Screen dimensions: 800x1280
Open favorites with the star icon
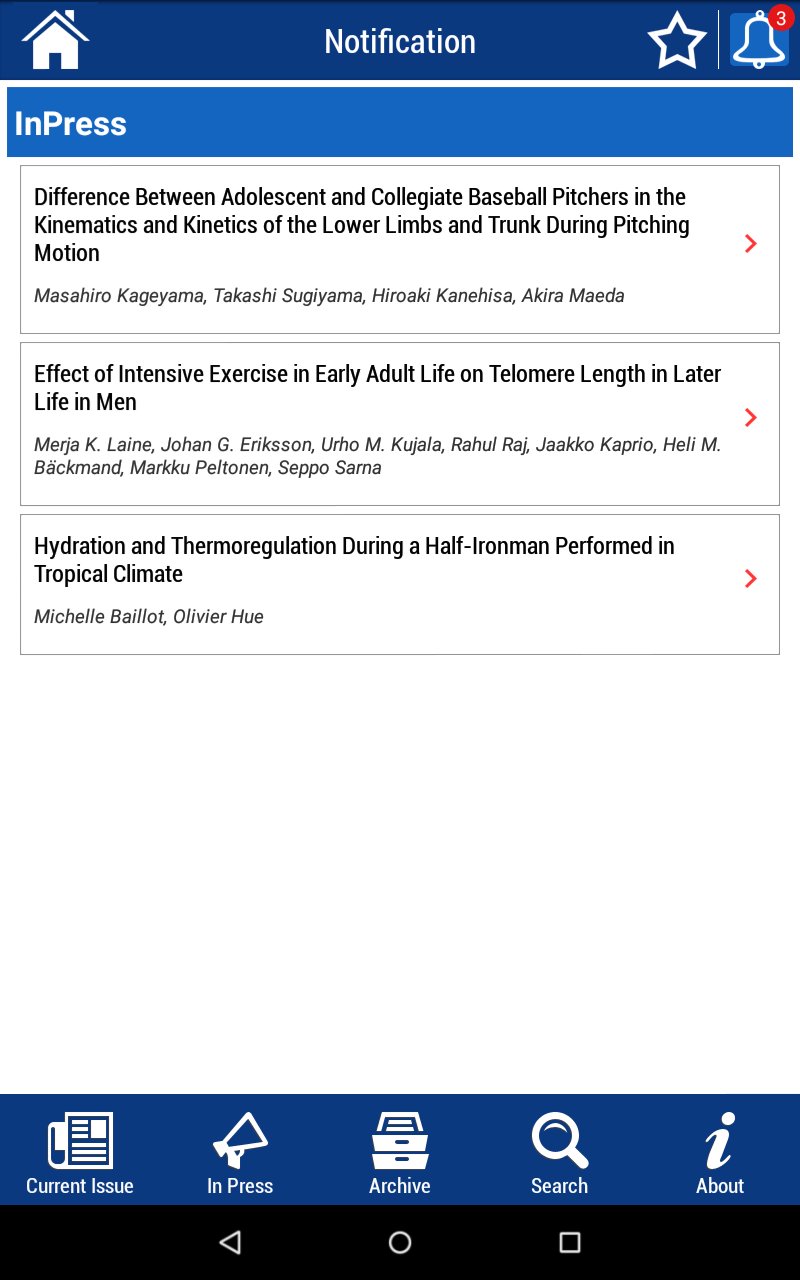[677, 40]
